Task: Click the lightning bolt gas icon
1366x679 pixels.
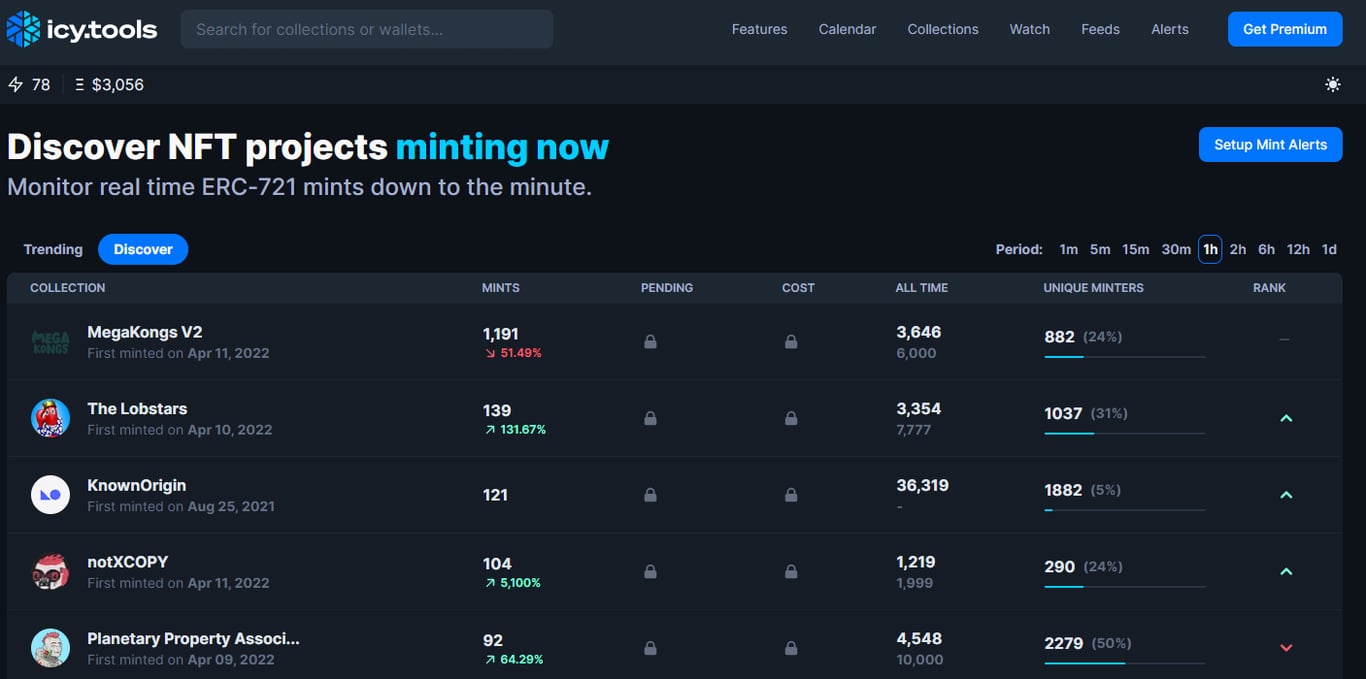Action: (15, 85)
